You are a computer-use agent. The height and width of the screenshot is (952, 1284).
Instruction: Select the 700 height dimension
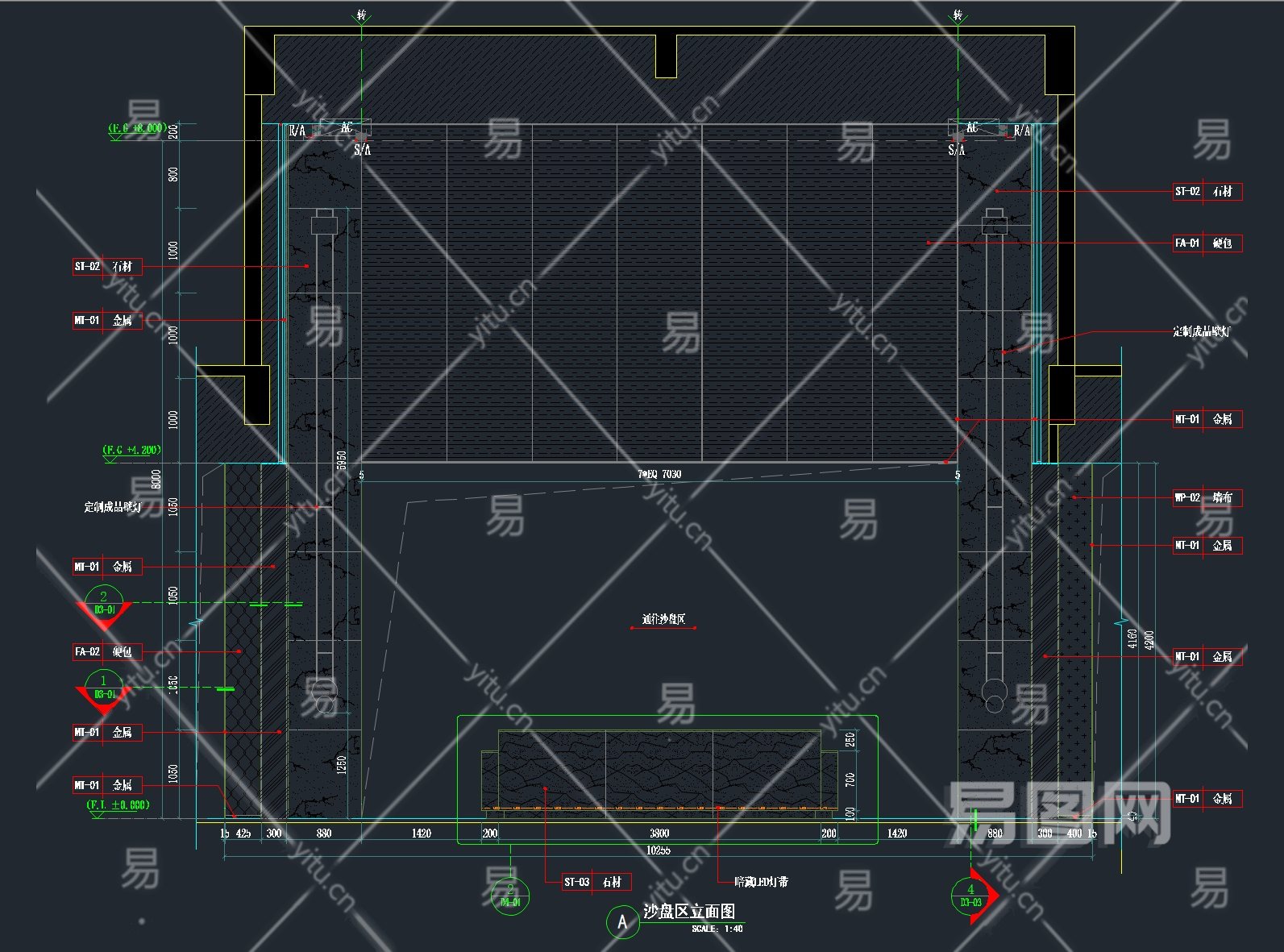[x=850, y=779]
